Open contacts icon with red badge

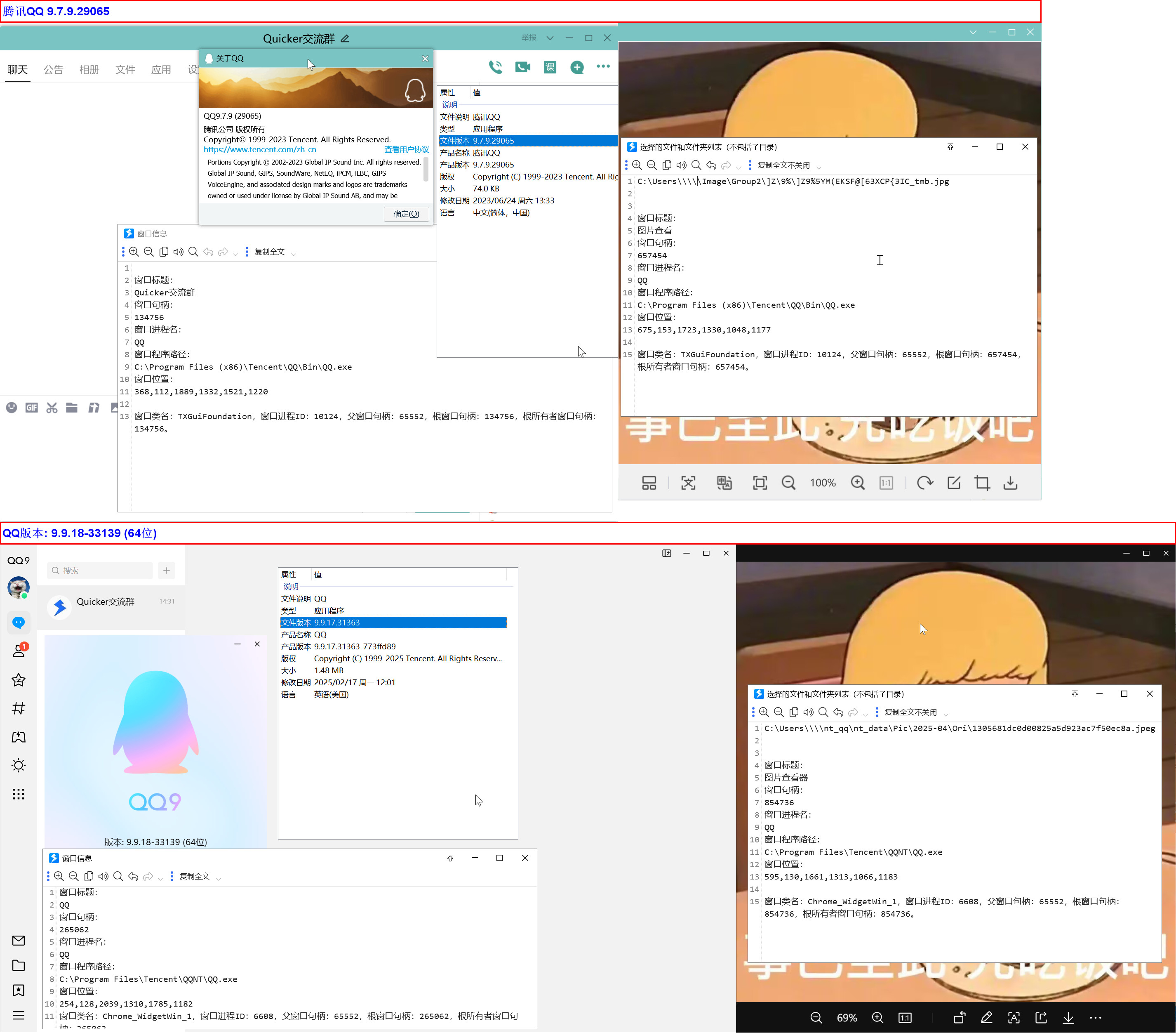(19, 650)
